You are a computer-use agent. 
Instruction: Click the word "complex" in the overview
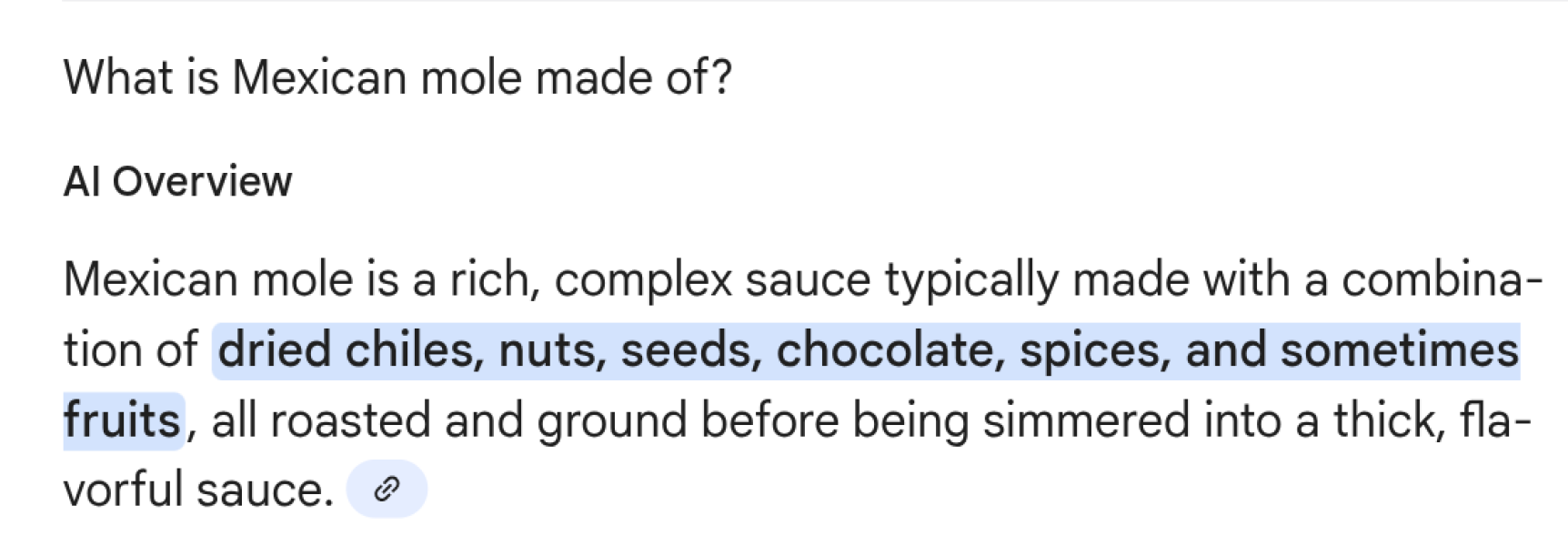point(643,279)
